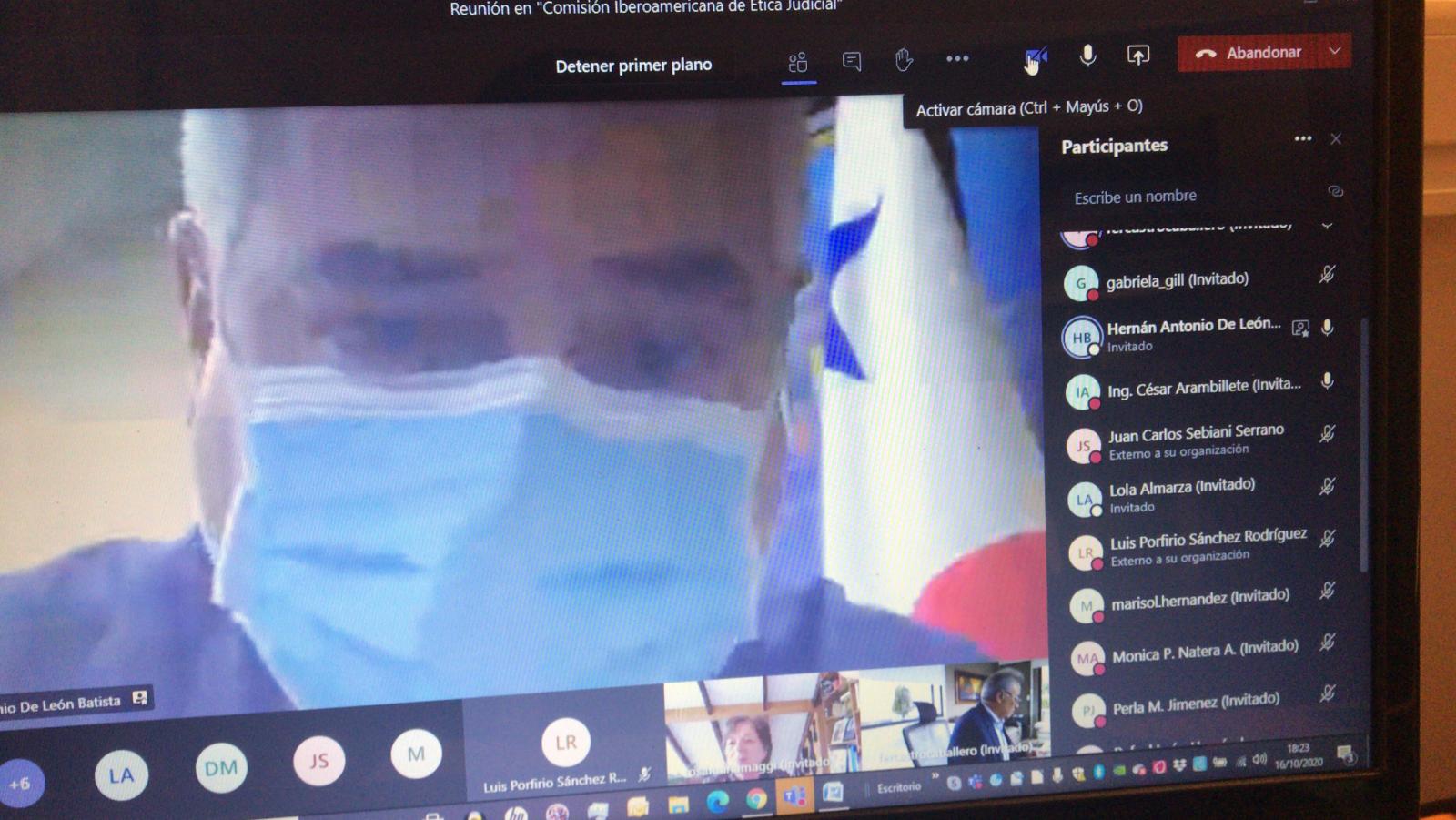Open Google Chrome from taskbar
The height and width of the screenshot is (820, 1456).
pyautogui.click(x=756, y=799)
